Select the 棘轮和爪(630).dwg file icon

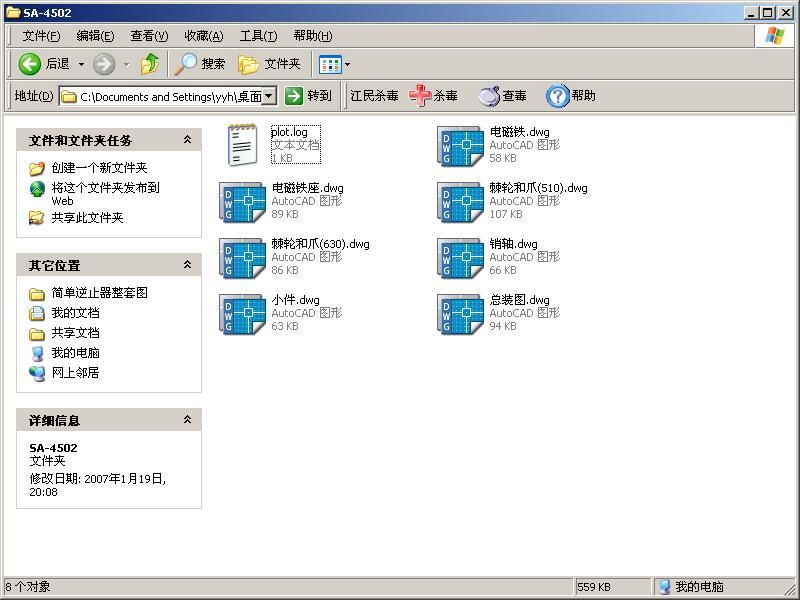tap(242, 258)
